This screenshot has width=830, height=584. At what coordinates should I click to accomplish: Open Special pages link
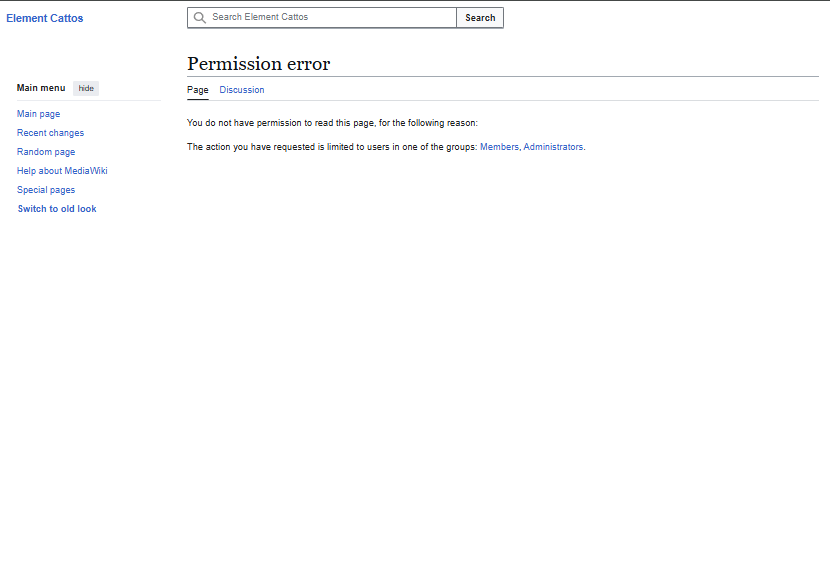(46, 190)
